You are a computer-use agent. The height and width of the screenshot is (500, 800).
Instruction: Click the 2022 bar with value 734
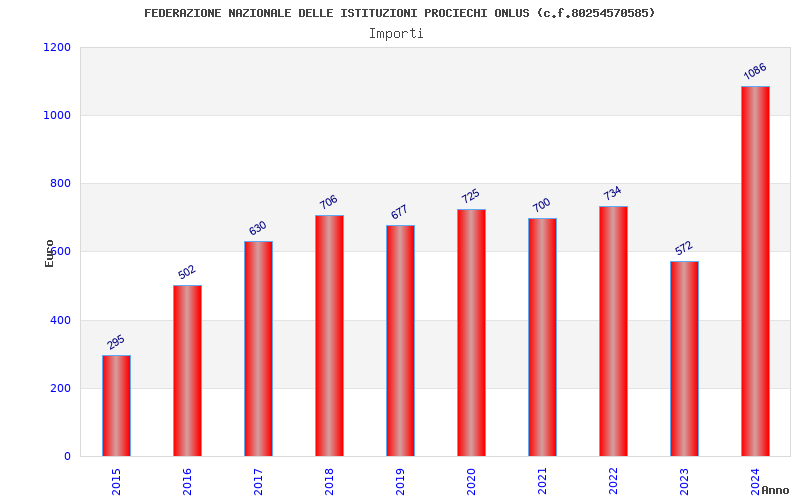pyautogui.click(x=613, y=331)
